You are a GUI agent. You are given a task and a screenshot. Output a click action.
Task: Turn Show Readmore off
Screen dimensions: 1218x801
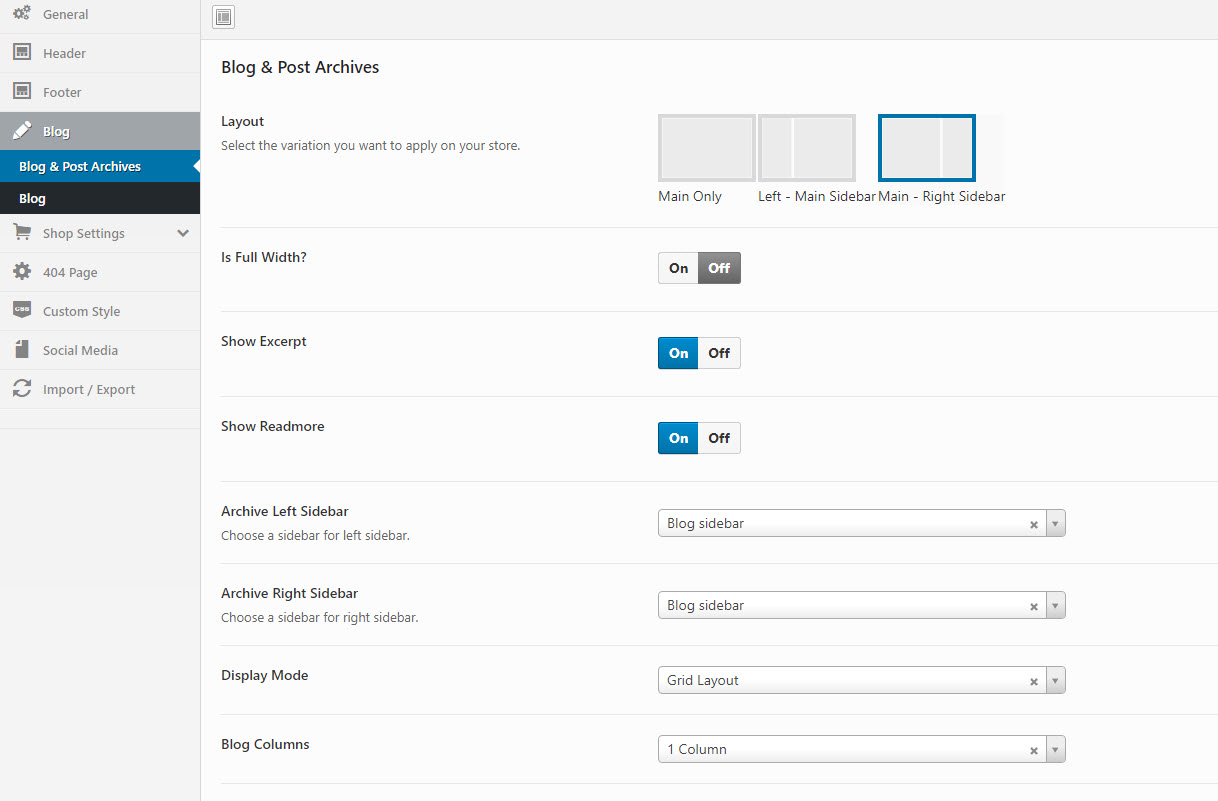pyautogui.click(x=719, y=438)
